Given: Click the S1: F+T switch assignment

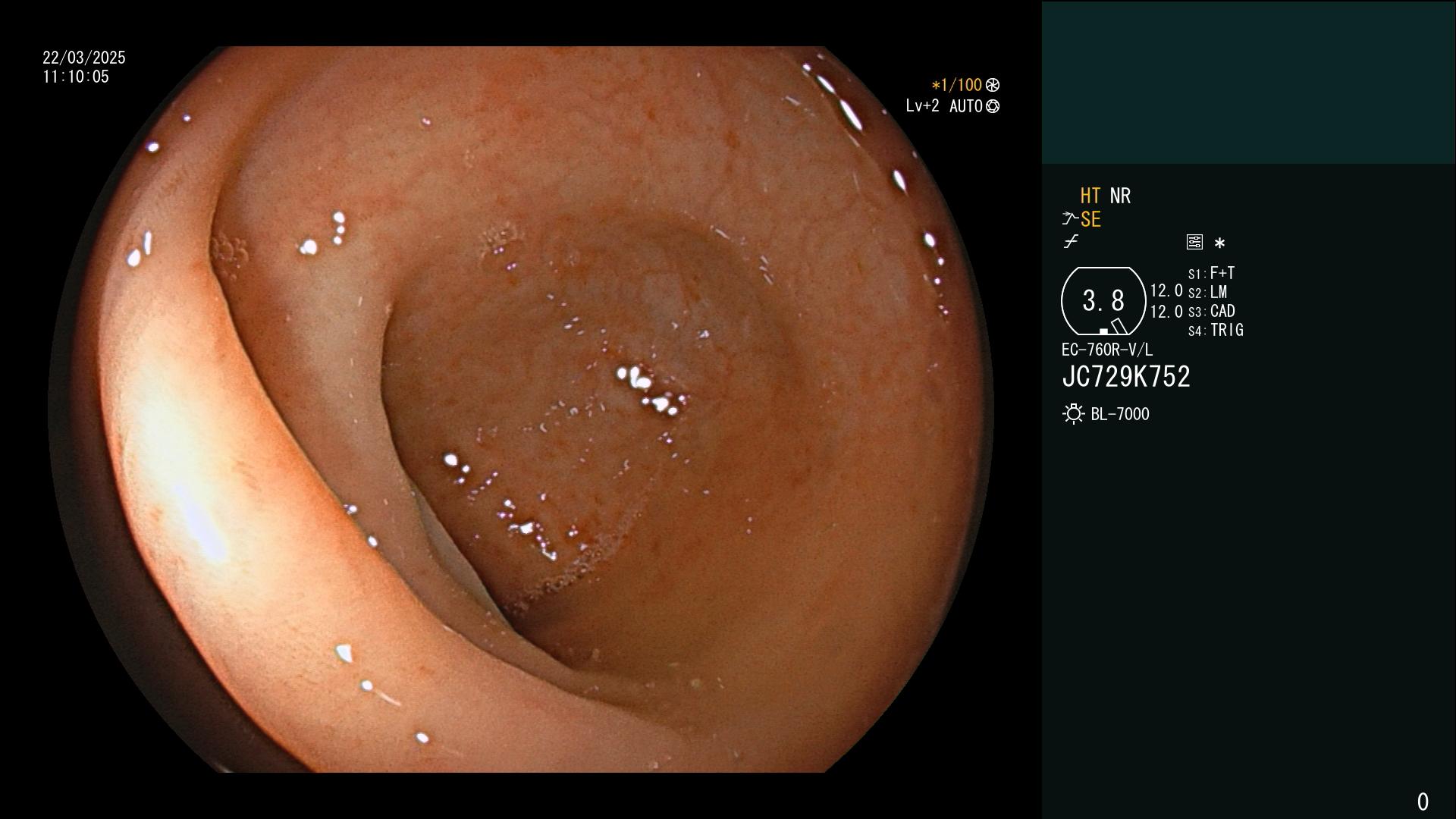Looking at the screenshot, I should coord(1212,273).
